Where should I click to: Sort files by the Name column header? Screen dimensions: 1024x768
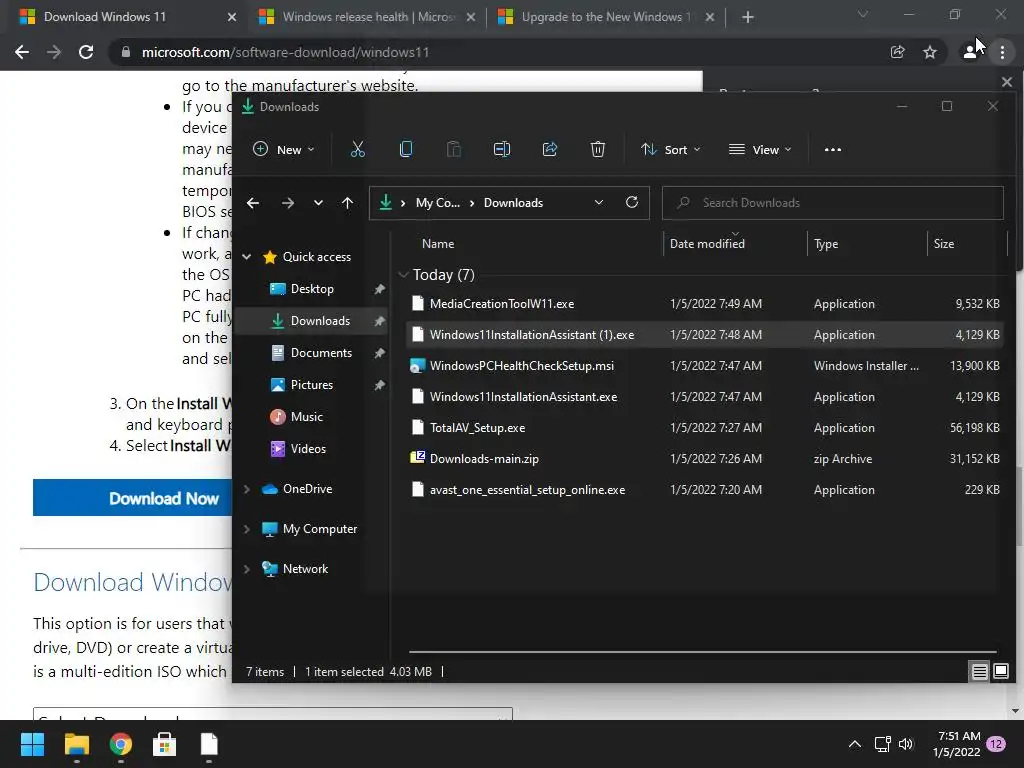tap(438, 244)
